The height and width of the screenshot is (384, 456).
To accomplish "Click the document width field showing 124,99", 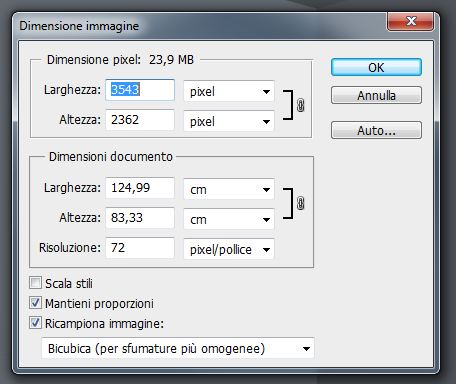I will [x=140, y=188].
